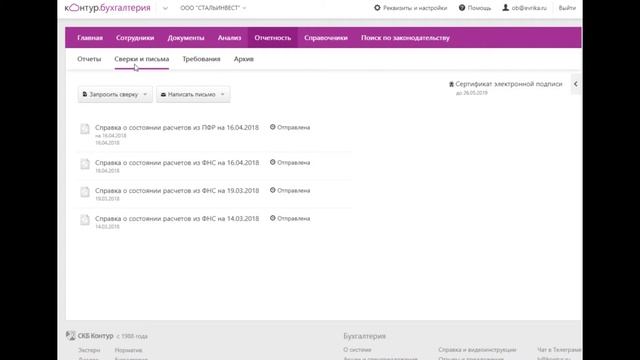Screen dimensions: 640x360
Task: Open the Справочники menu
Action: (326, 38)
